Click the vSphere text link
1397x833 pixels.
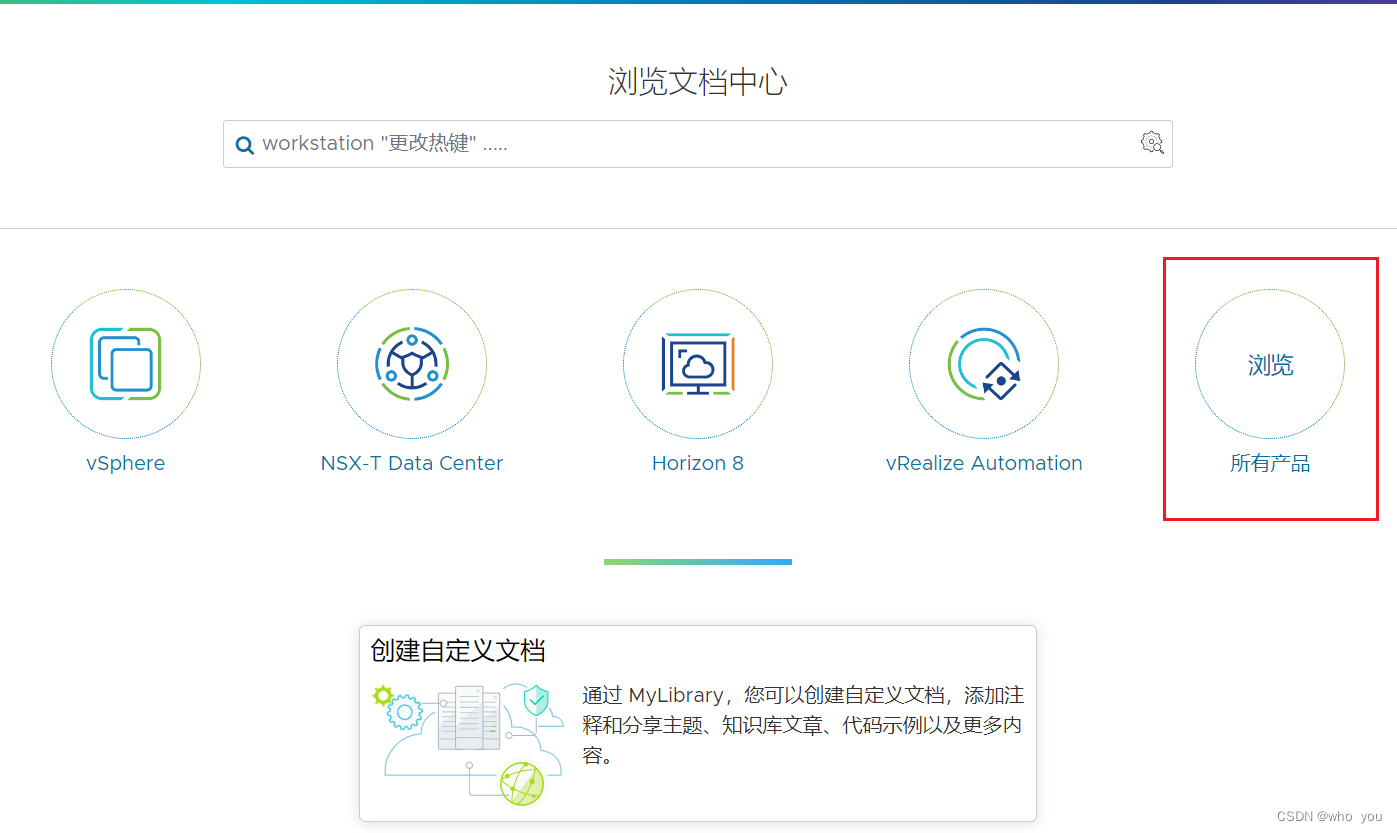tap(126, 463)
